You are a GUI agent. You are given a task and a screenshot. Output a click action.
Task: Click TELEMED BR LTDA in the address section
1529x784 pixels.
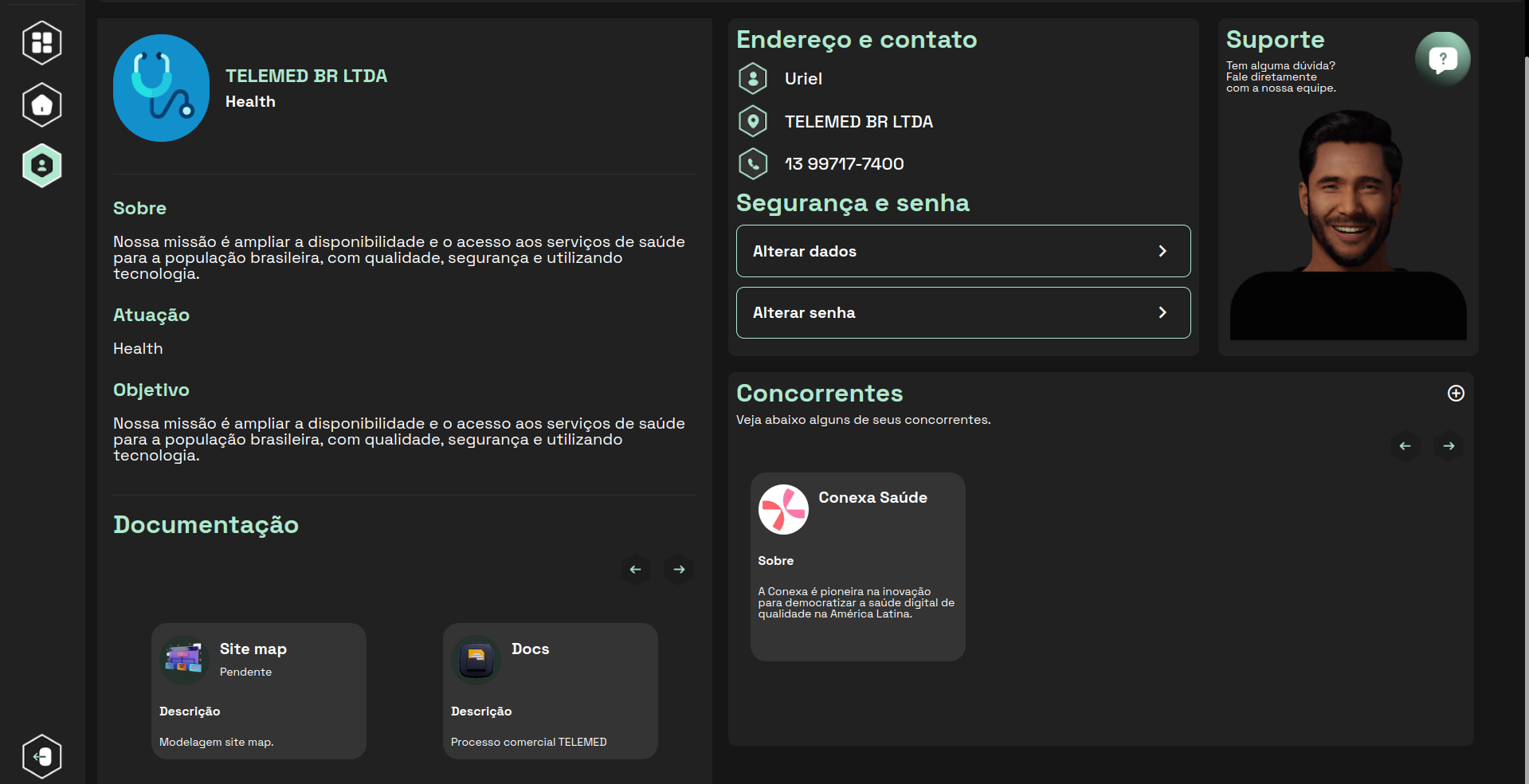(859, 121)
